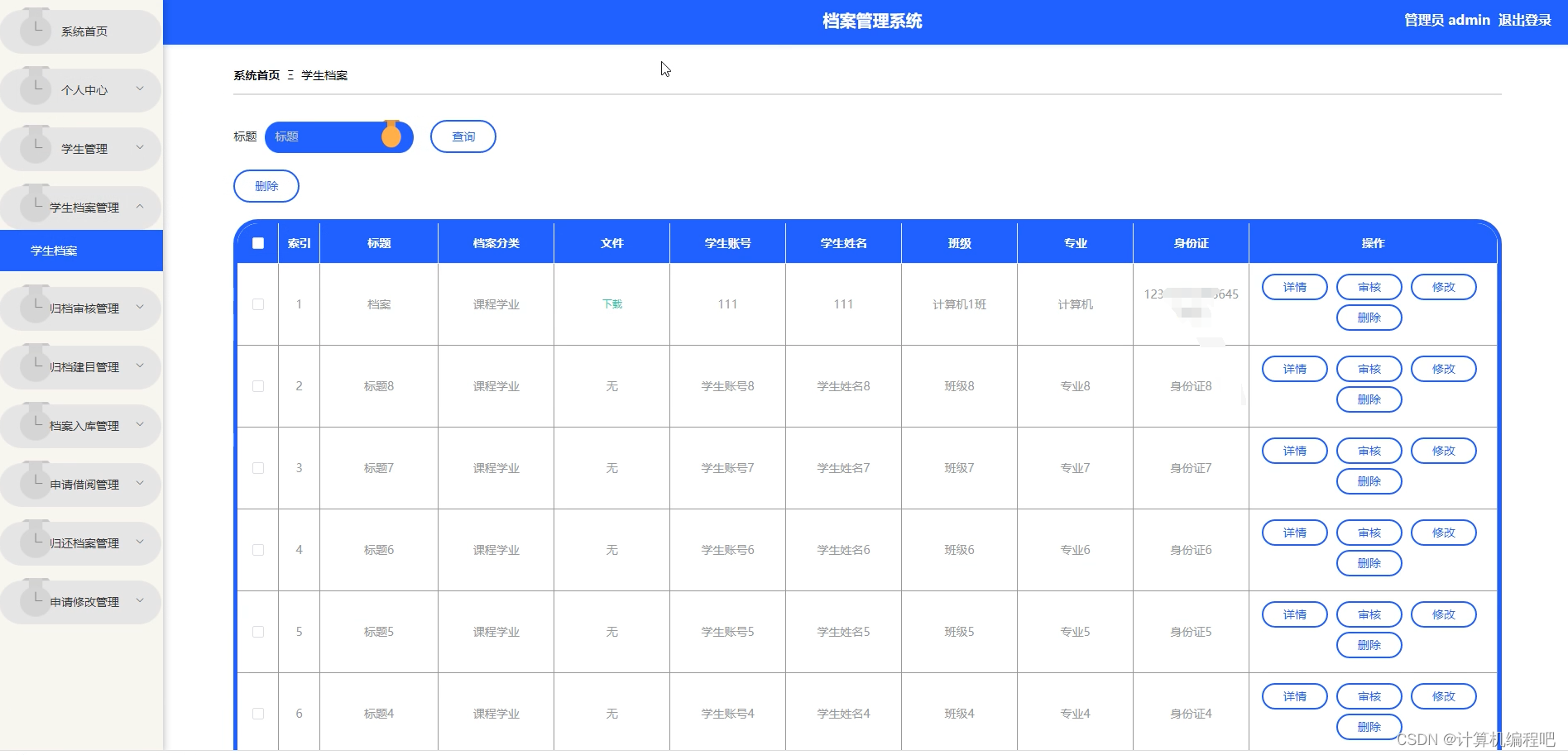Click the 下载 link for 档案 row

click(x=611, y=304)
